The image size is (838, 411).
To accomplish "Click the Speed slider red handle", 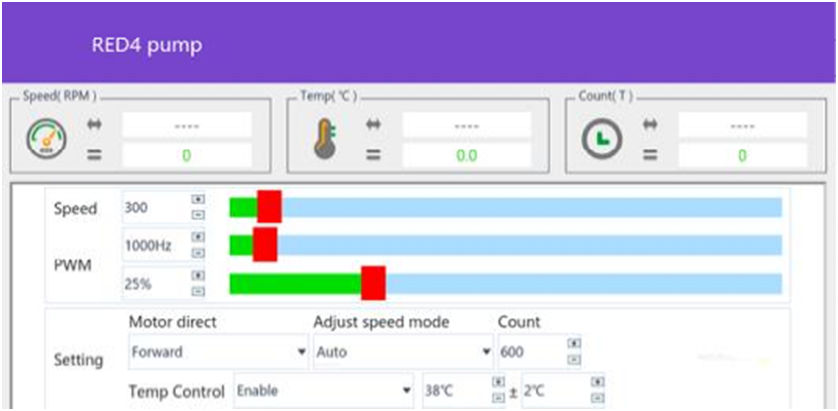I will 269,207.
